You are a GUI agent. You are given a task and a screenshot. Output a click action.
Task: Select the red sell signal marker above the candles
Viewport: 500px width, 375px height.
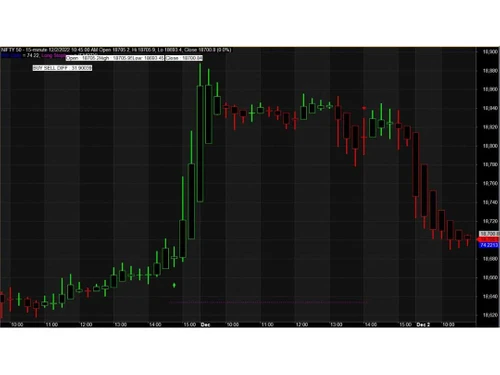[x=364, y=108]
